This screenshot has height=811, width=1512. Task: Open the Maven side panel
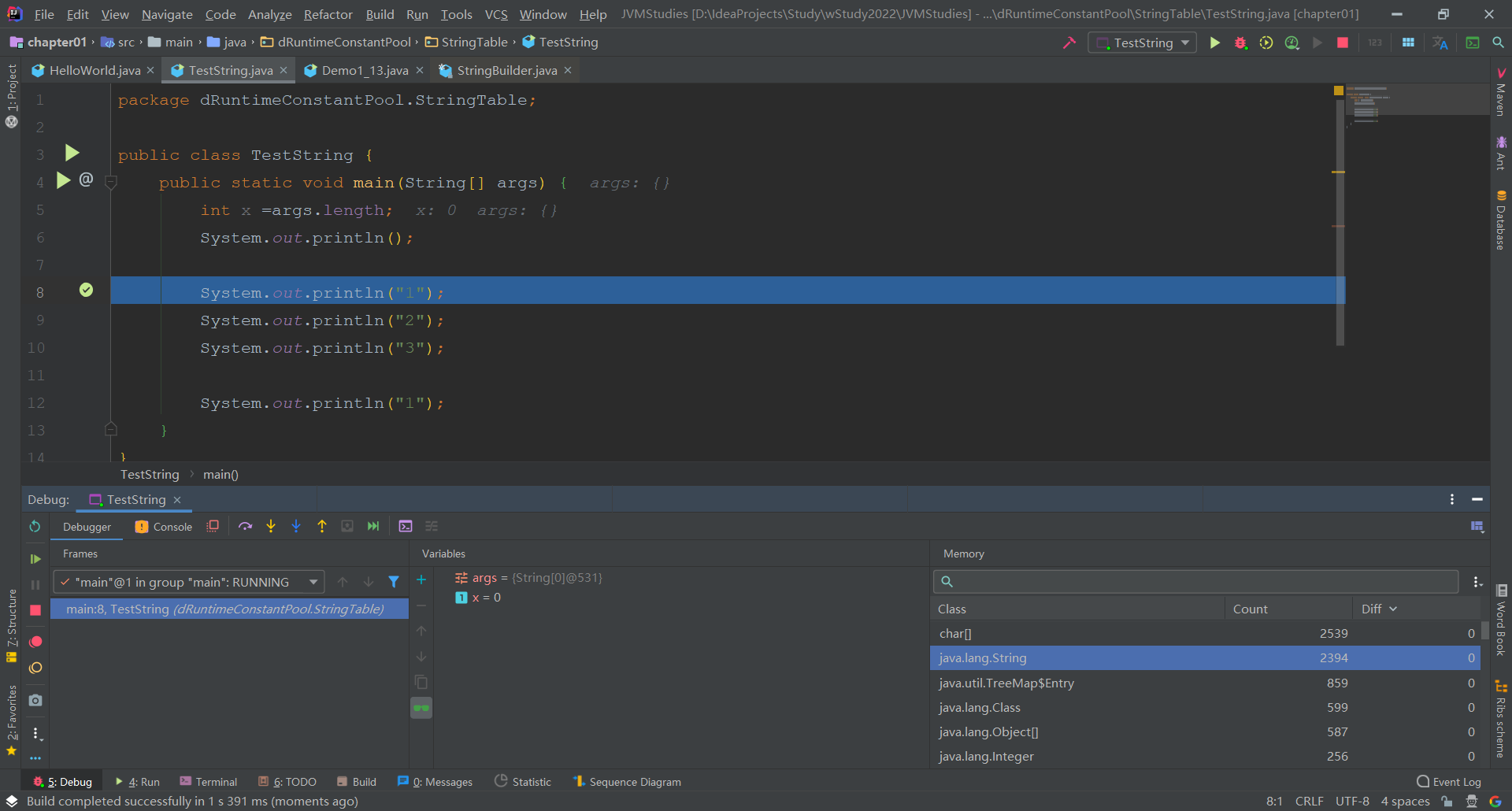pyautogui.click(x=1501, y=92)
